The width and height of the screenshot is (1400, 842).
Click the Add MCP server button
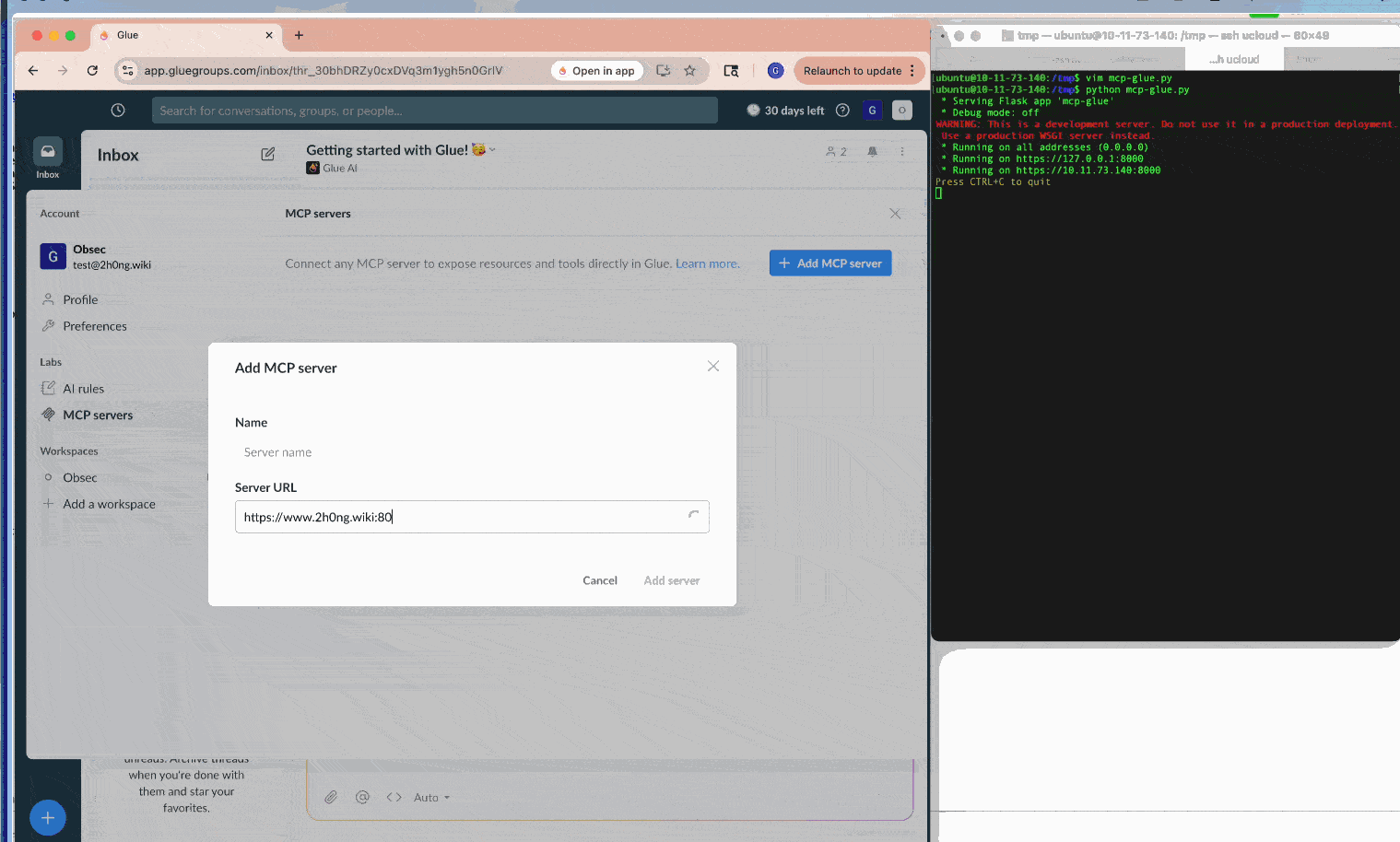point(830,263)
